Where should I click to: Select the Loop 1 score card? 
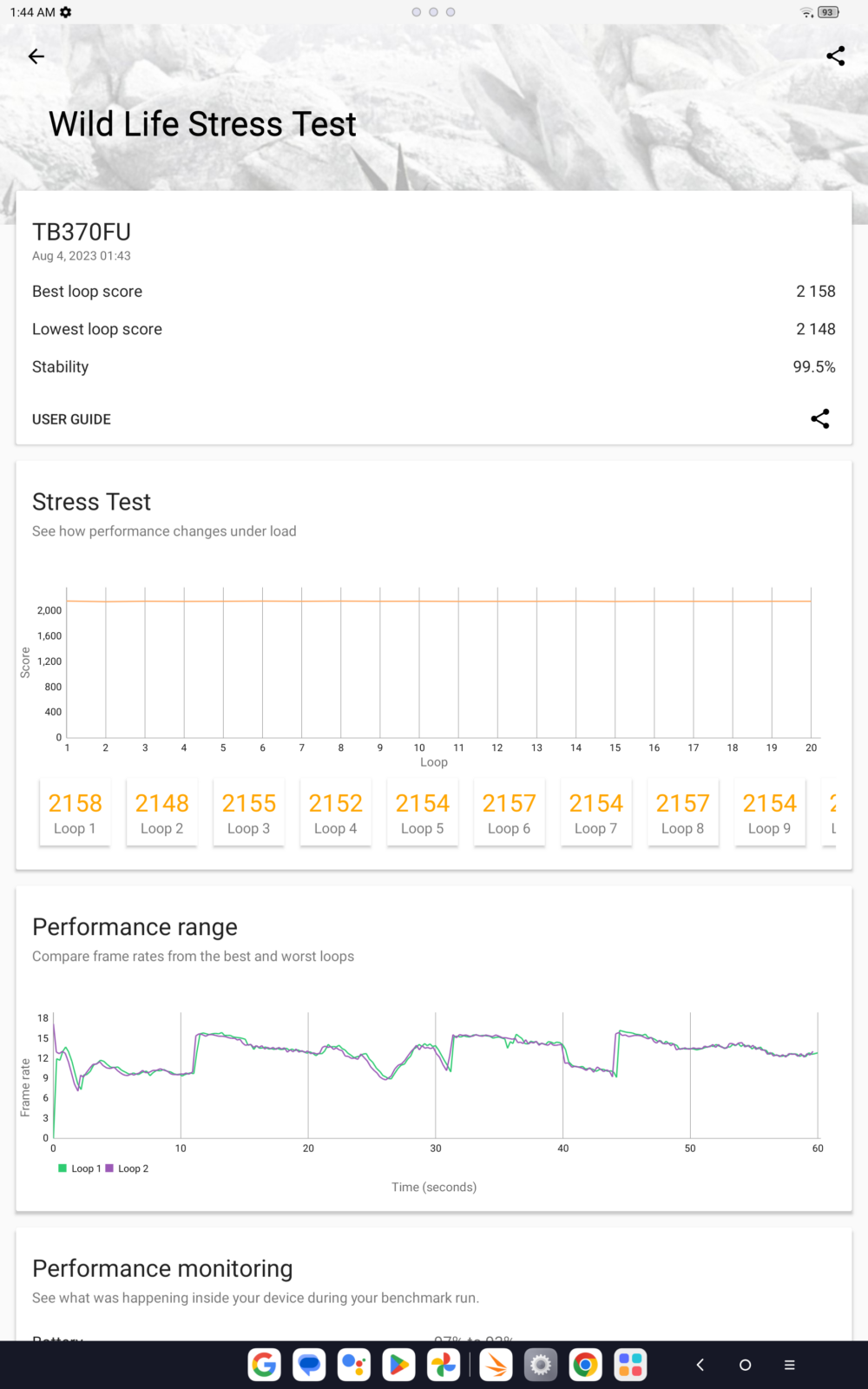point(75,813)
